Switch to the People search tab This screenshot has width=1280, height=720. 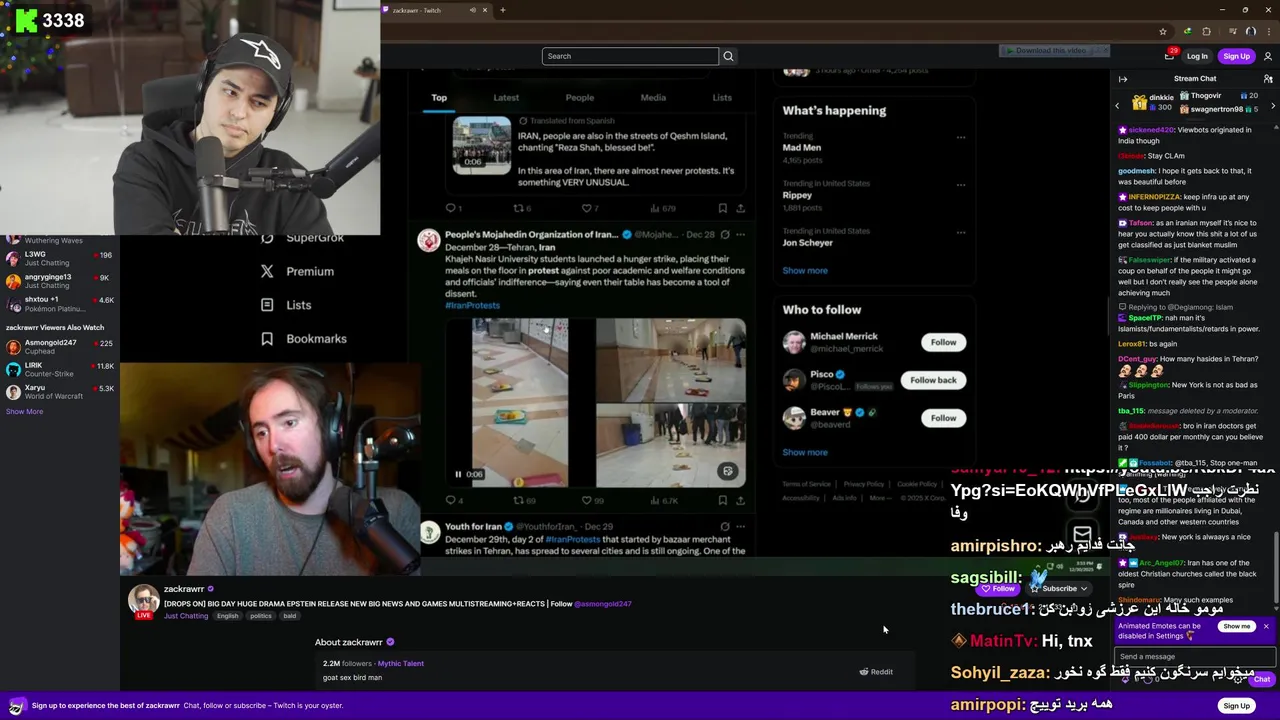coord(580,98)
